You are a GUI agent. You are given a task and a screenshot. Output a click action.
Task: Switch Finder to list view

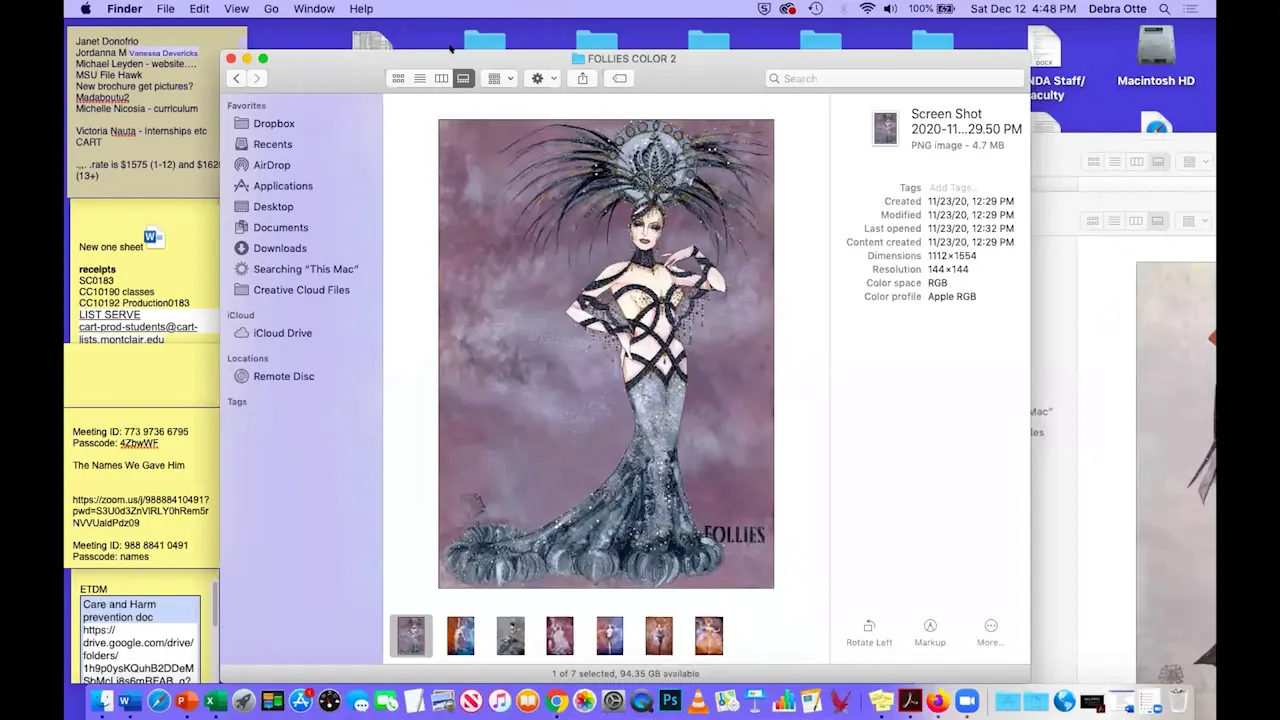(420, 78)
